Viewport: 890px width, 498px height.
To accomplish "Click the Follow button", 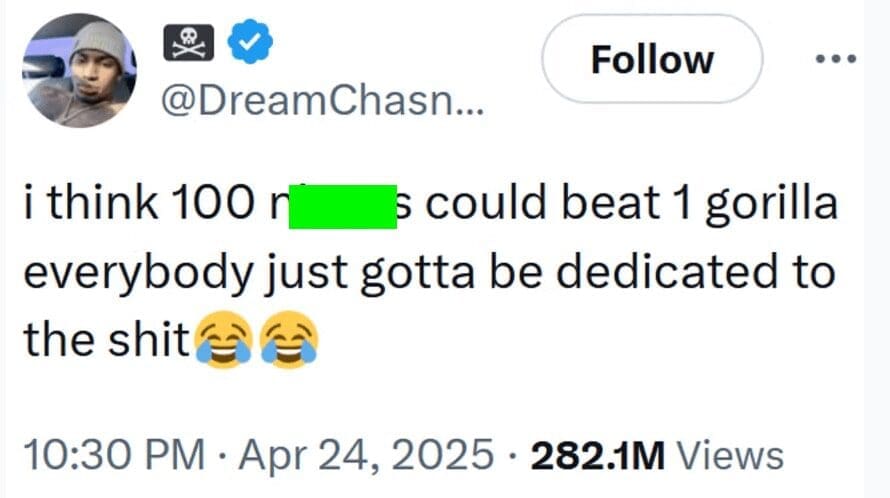I will click(x=651, y=59).
